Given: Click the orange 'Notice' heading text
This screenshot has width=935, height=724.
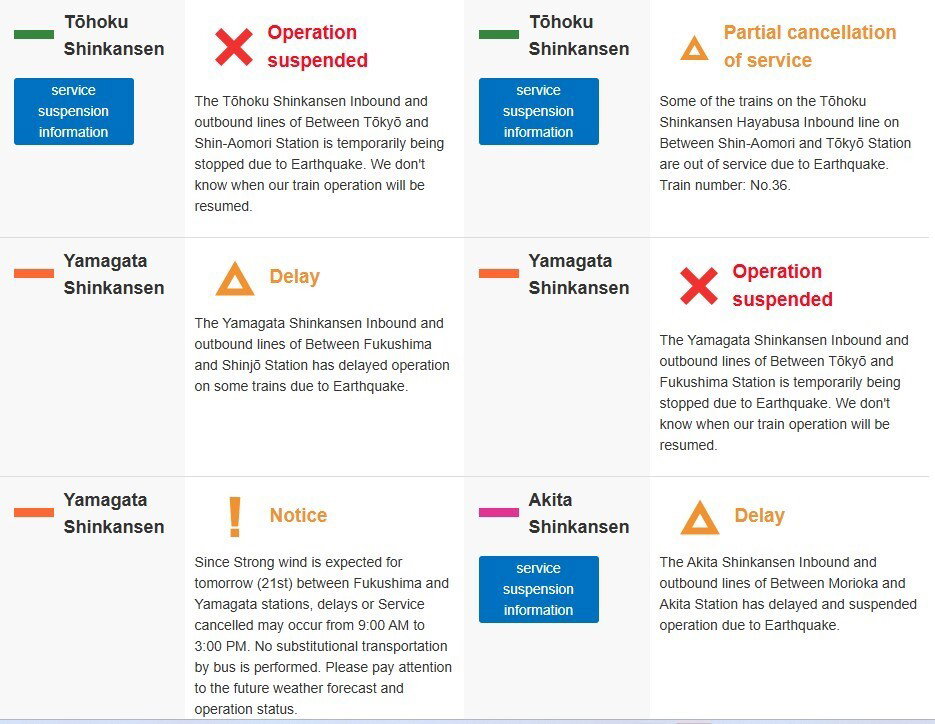Looking at the screenshot, I should (298, 515).
